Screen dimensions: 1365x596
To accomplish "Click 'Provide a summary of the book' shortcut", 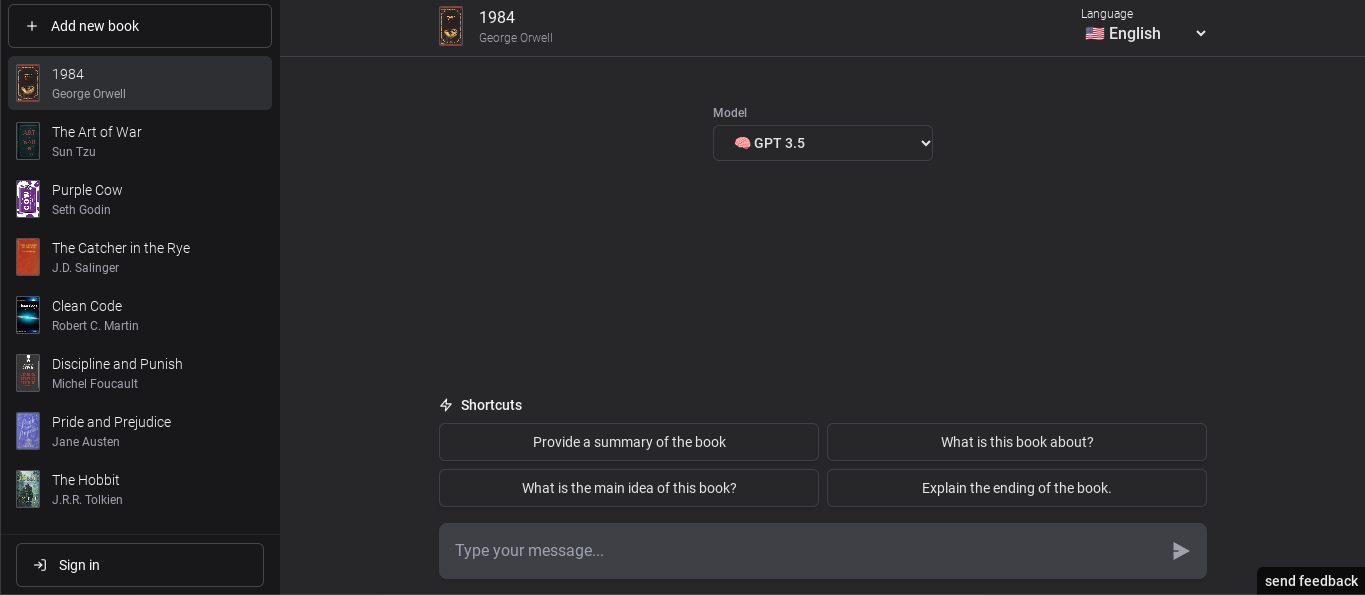I will click(x=628, y=441).
